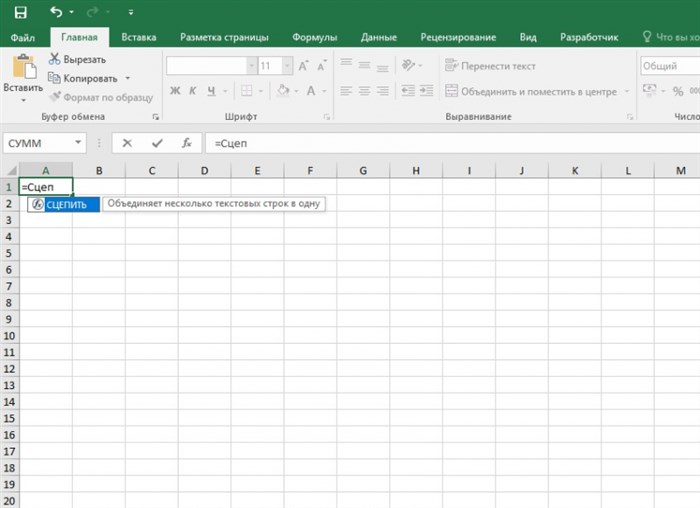Click the center align text icon
Screen dimensions: 700x508
[x=364, y=91]
